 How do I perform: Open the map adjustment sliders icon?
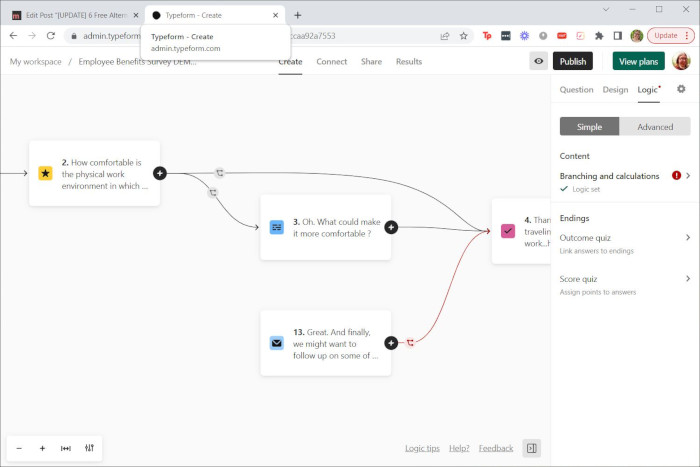[x=89, y=448]
